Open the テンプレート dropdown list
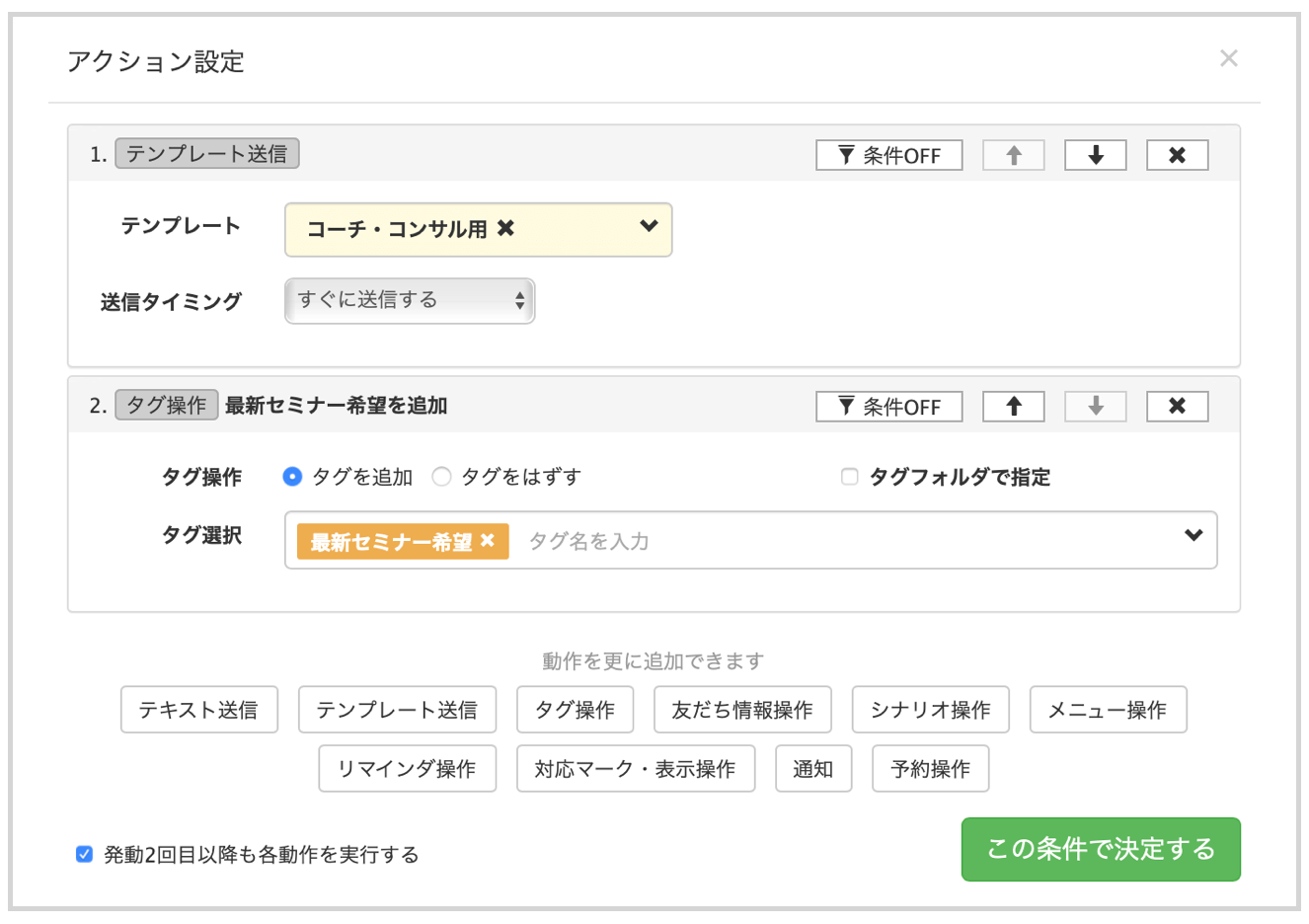1309x924 pixels. [648, 227]
